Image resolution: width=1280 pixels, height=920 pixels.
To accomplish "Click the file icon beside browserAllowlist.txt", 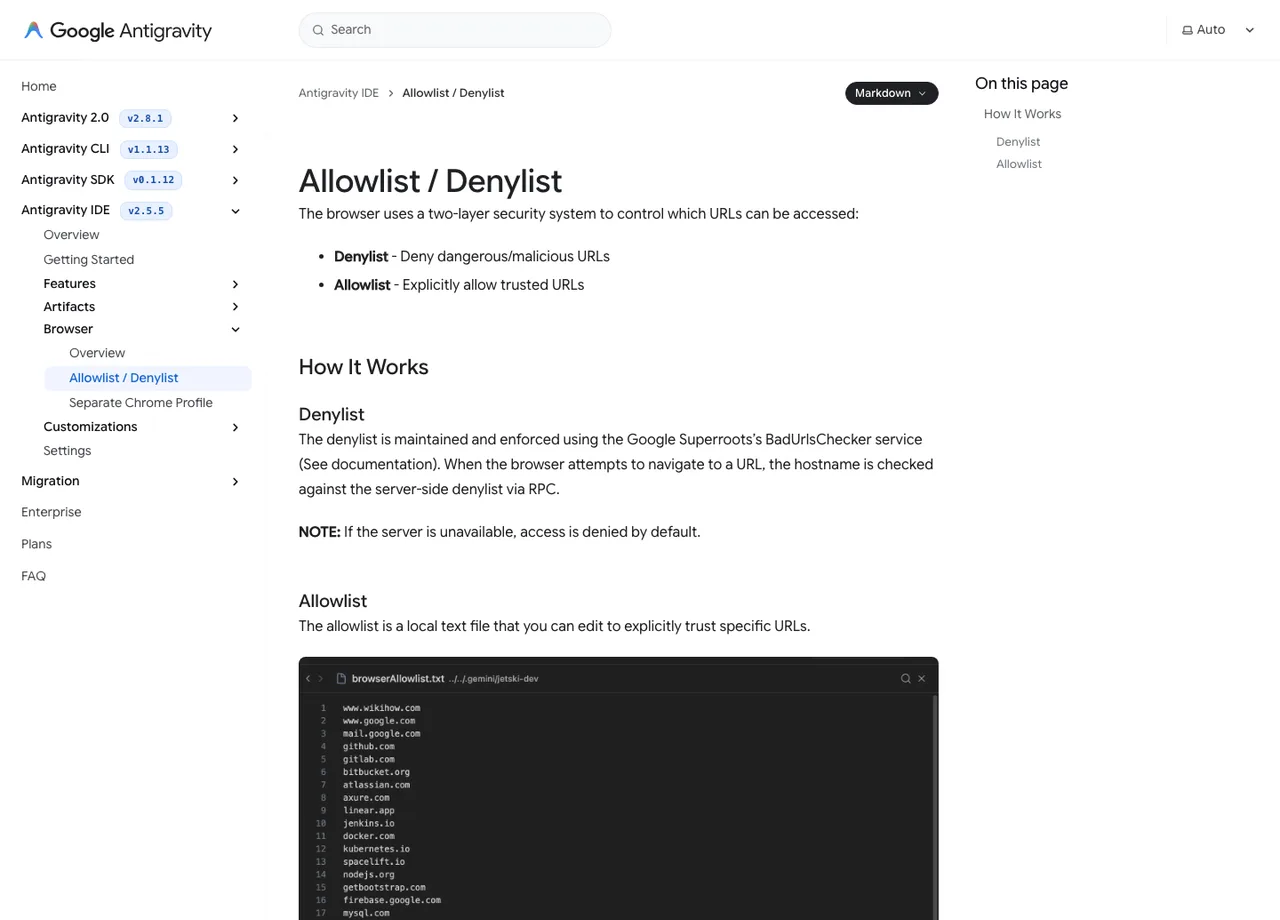I will [341, 678].
